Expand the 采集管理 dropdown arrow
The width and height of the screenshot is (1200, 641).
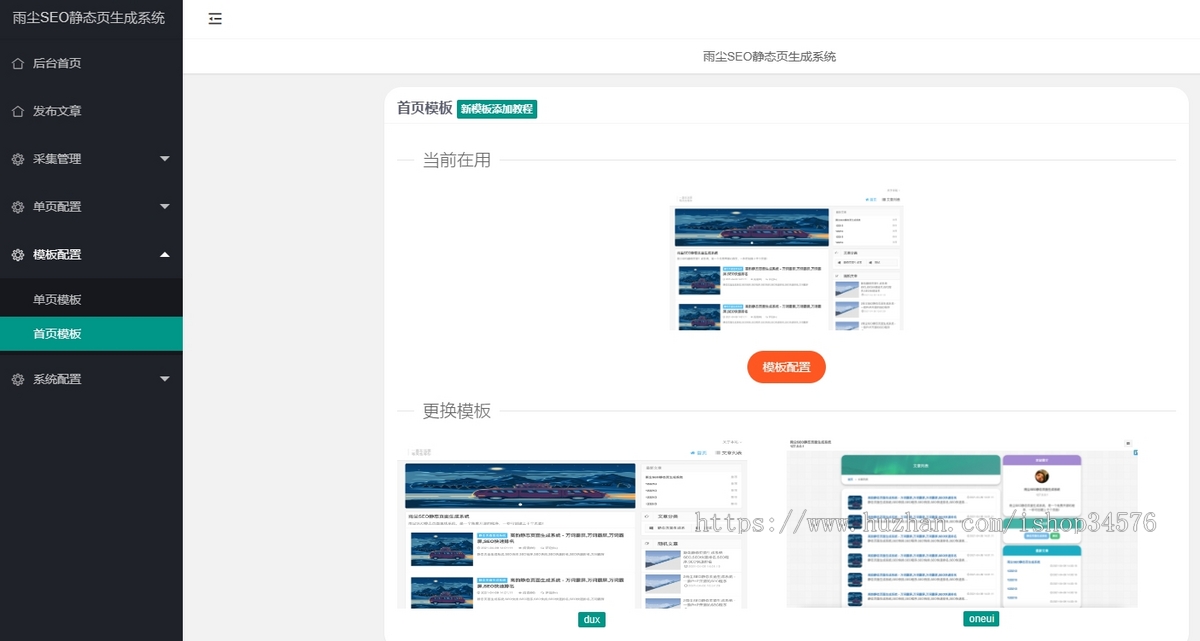[x=165, y=159]
